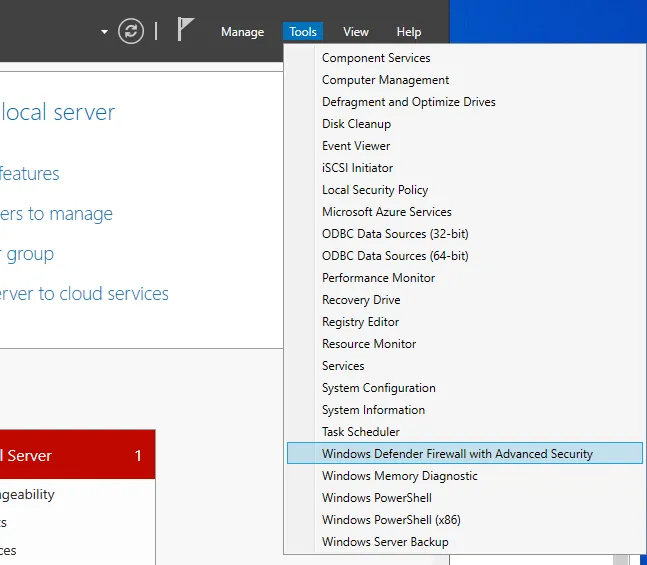Open Performance Monitor from the Tools list
This screenshot has width=647, height=565.
[378, 278]
